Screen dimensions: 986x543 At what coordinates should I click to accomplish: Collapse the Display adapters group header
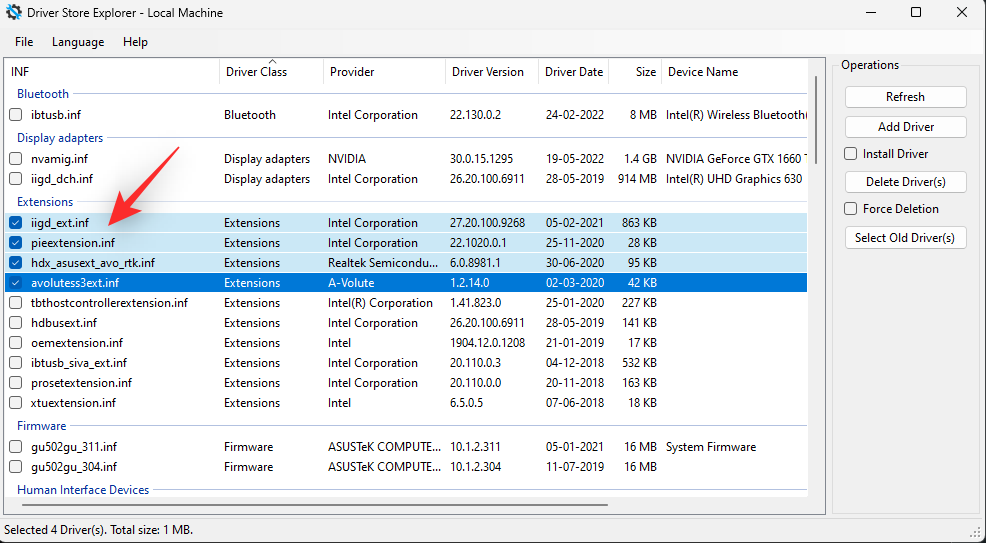click(60, 138)
